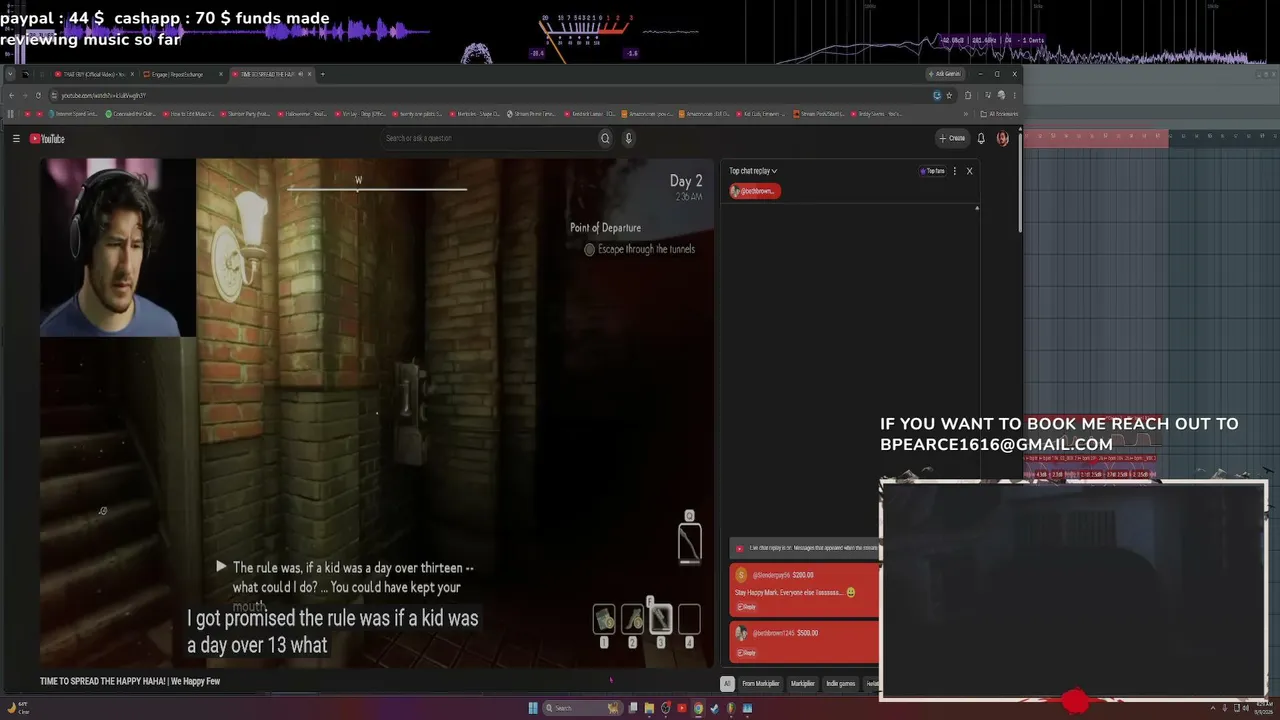The height and width of the screenshot is (720, 1280).
Task: Open the 'Slumber Party' bookmark
Action: [x=245, y=114]
